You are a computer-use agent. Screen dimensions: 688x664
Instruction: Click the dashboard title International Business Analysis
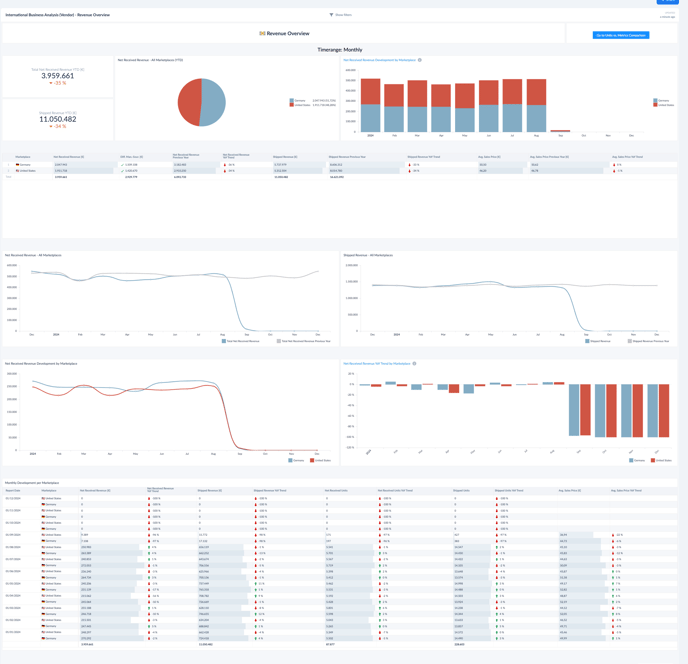pos(57,15)
